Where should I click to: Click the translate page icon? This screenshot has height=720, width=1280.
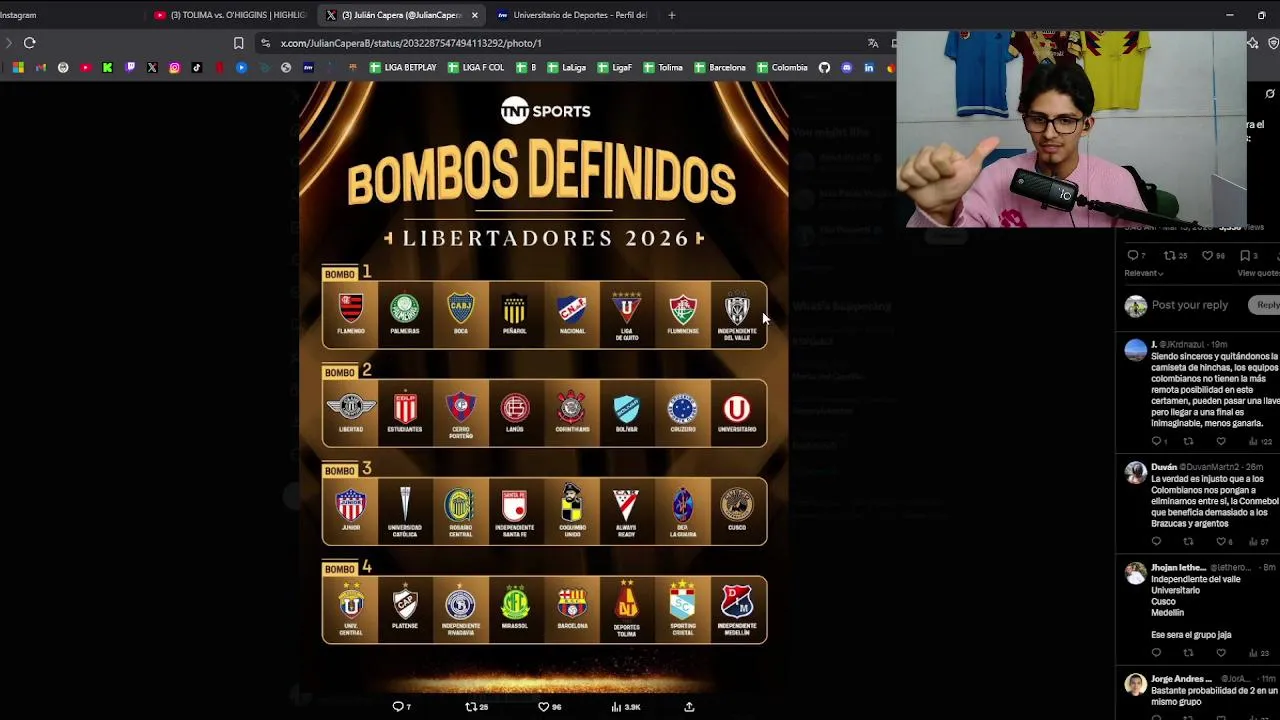tap(873, 43)
